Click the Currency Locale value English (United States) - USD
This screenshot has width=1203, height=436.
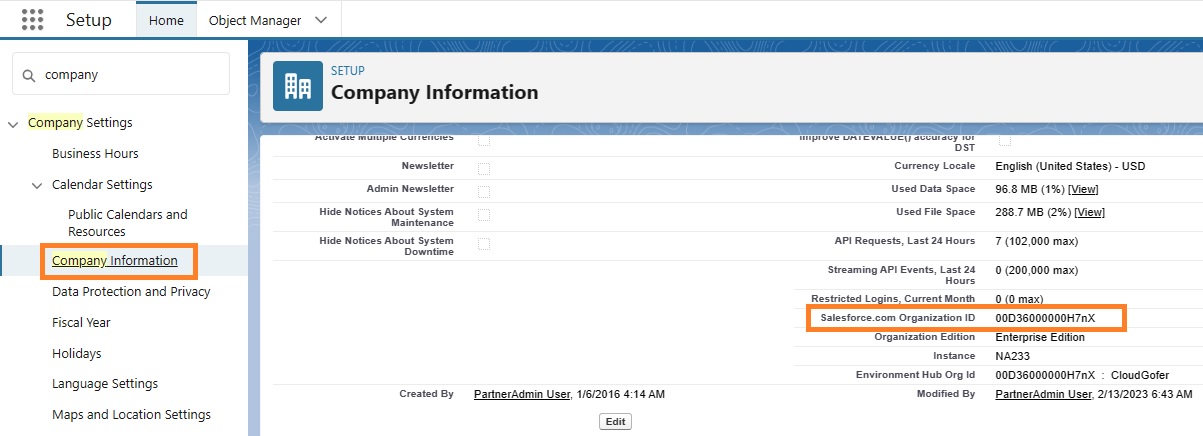click(1070, 166)
